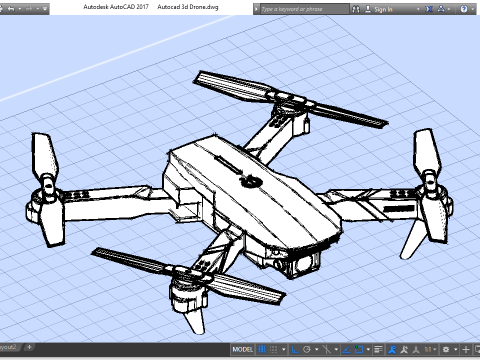Image resolution: width=480 pixels, height=360 pixels.
Task: Toggle Ortho mode in status bar
Action: (x=295, y=349)
